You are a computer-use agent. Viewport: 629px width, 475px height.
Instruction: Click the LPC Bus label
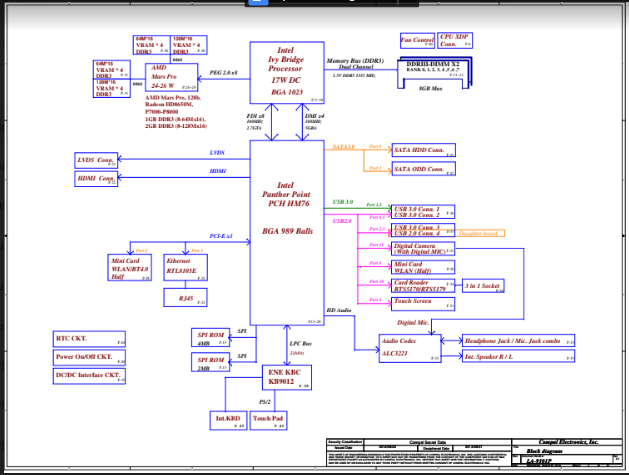[300, 344]
